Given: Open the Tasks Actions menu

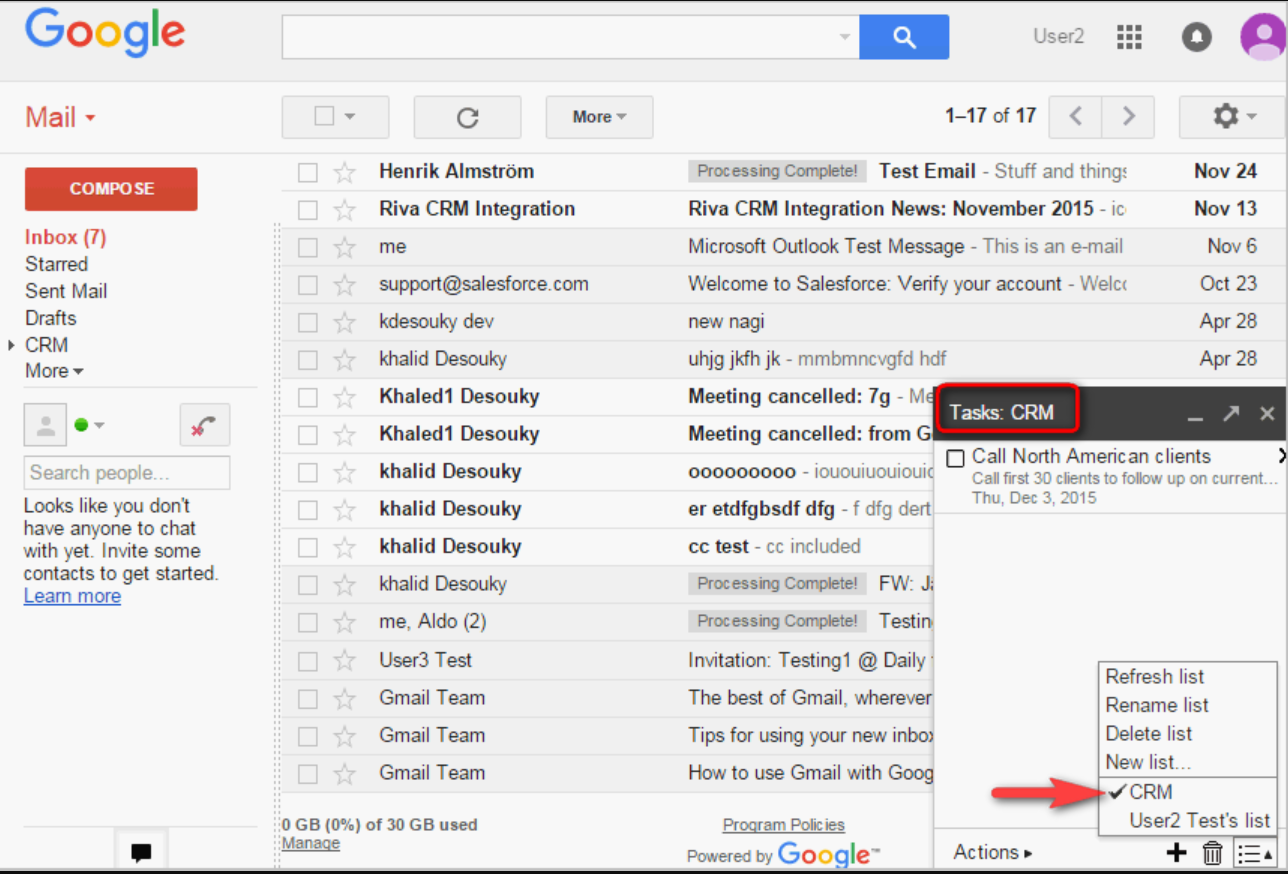Looking at the screenshot, I should coord(992,852).
